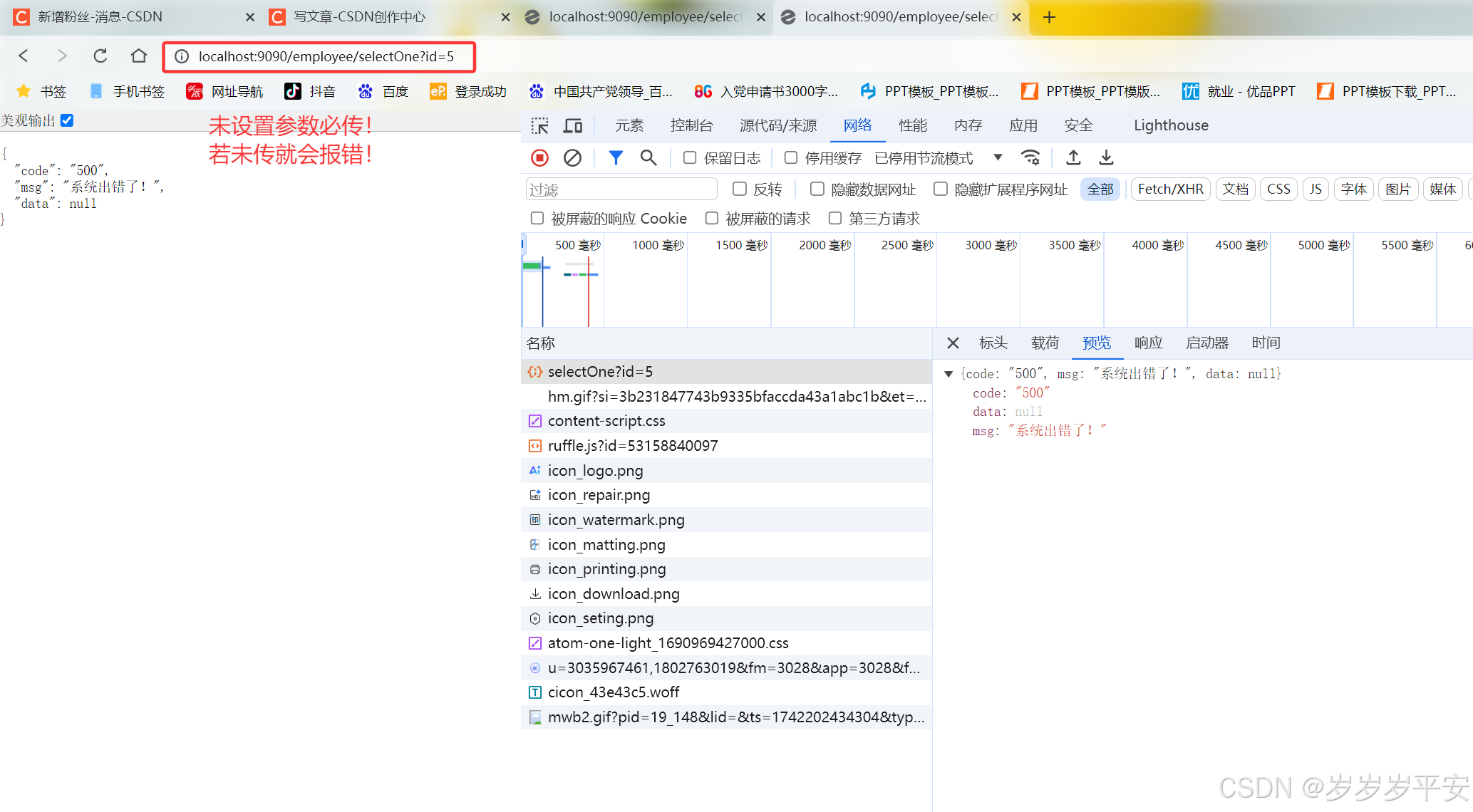Toggle the device toolbar mode
Screen dimensions: 1473x812
574,125
